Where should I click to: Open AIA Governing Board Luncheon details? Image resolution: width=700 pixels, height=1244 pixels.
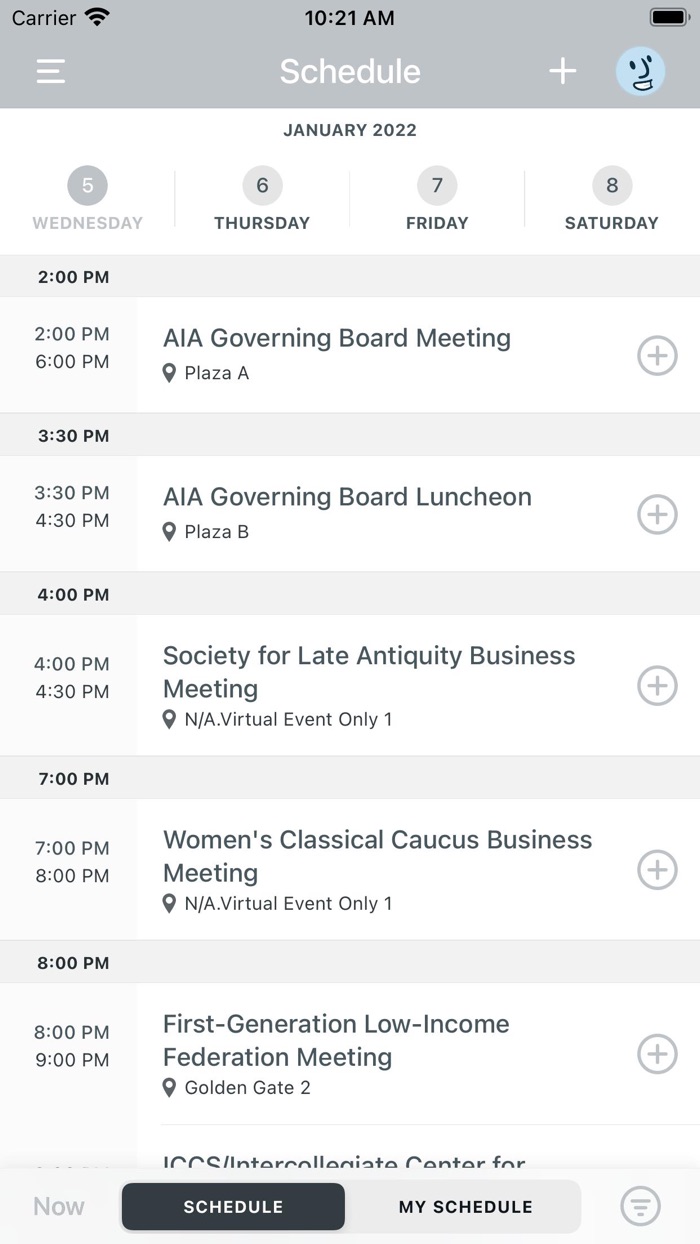(x=347, y=497)
